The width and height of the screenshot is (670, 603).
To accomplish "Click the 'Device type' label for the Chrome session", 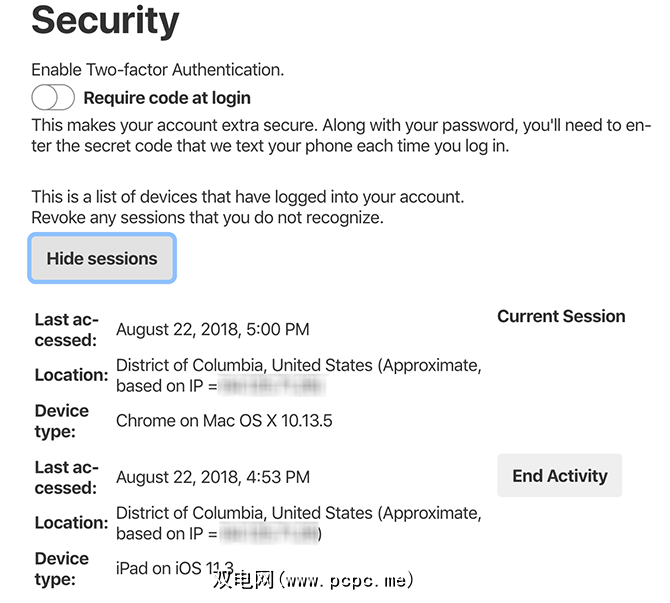I will 62,421.
